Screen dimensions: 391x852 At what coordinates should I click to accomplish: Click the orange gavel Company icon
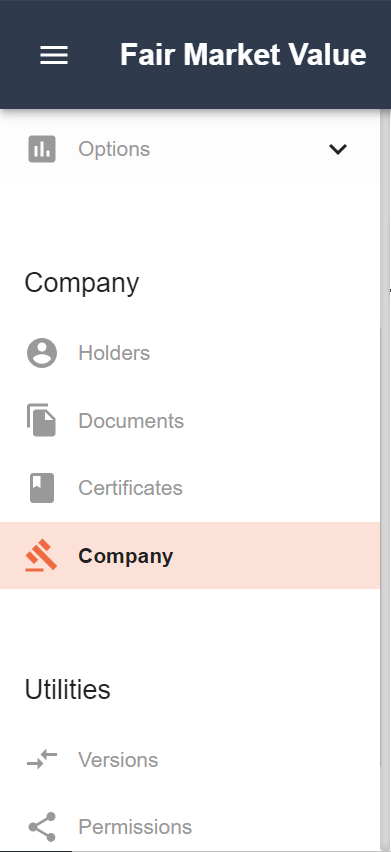pos(41,555)
